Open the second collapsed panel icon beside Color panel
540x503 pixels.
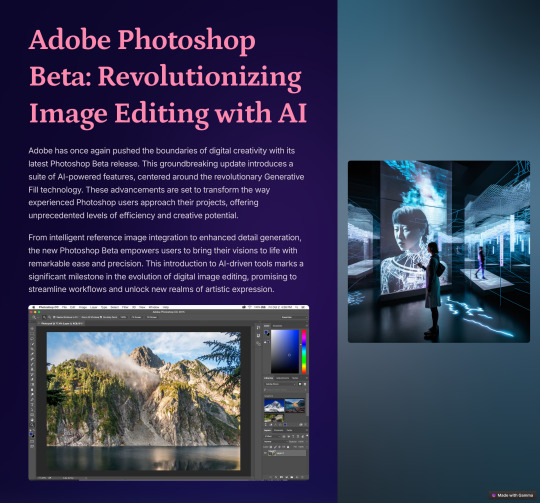(258, 335)
